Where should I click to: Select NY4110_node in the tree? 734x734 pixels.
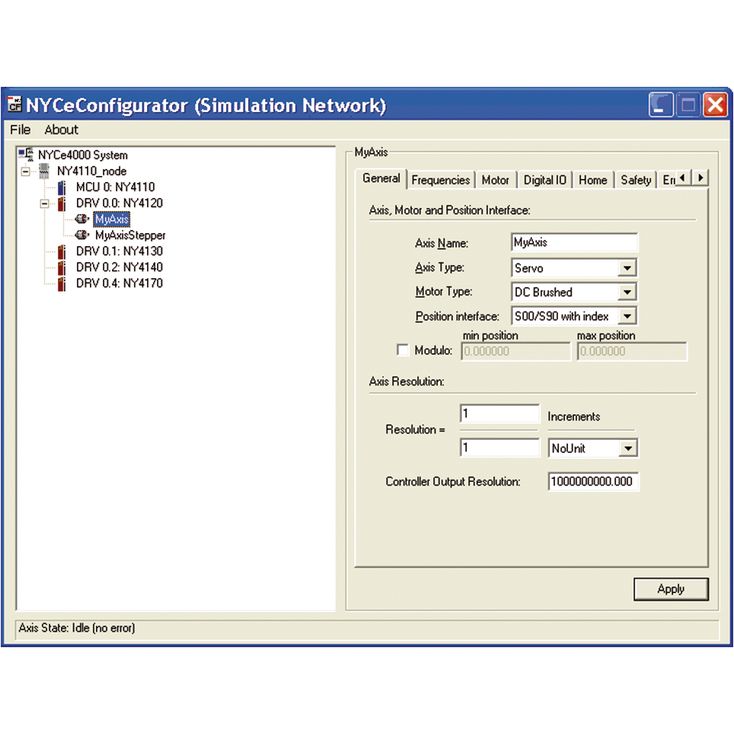tap(92, 171)
